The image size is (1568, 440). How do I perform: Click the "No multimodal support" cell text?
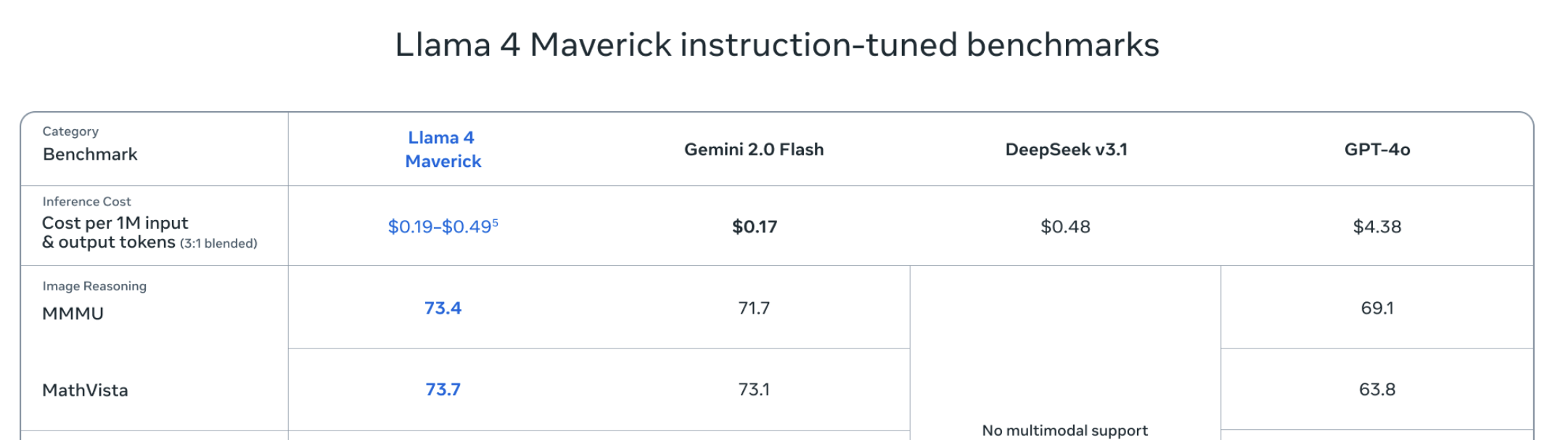[x=1064, y=431]
